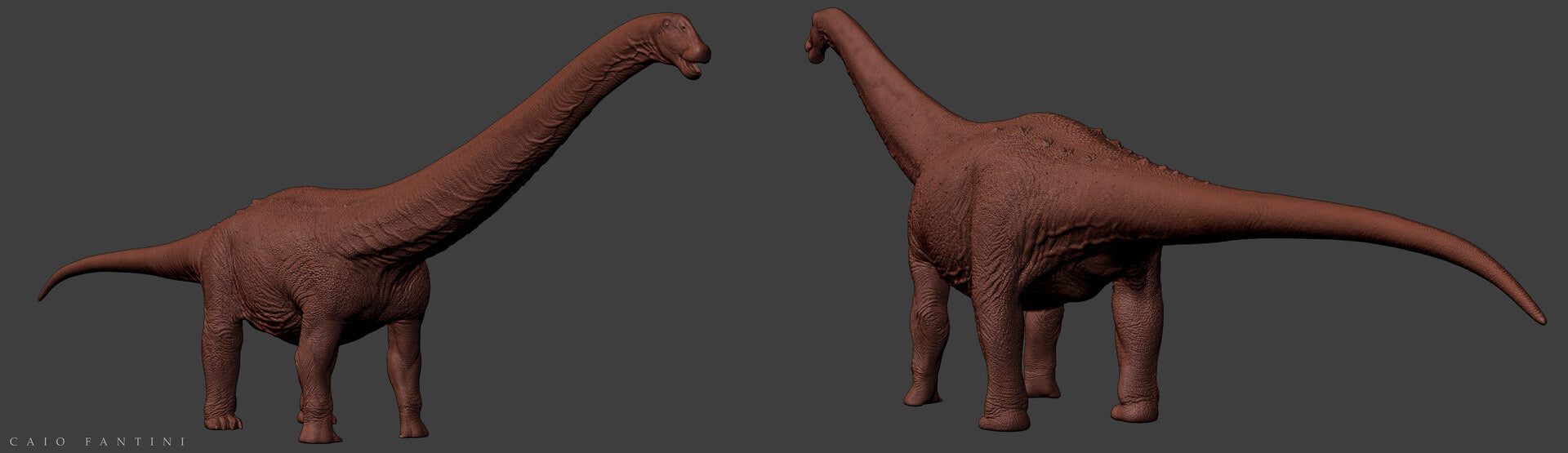This screenshot has height=453, width=1568.
Task: Click the open mouth of left dinosaur
Action: [x=693, y=69]
